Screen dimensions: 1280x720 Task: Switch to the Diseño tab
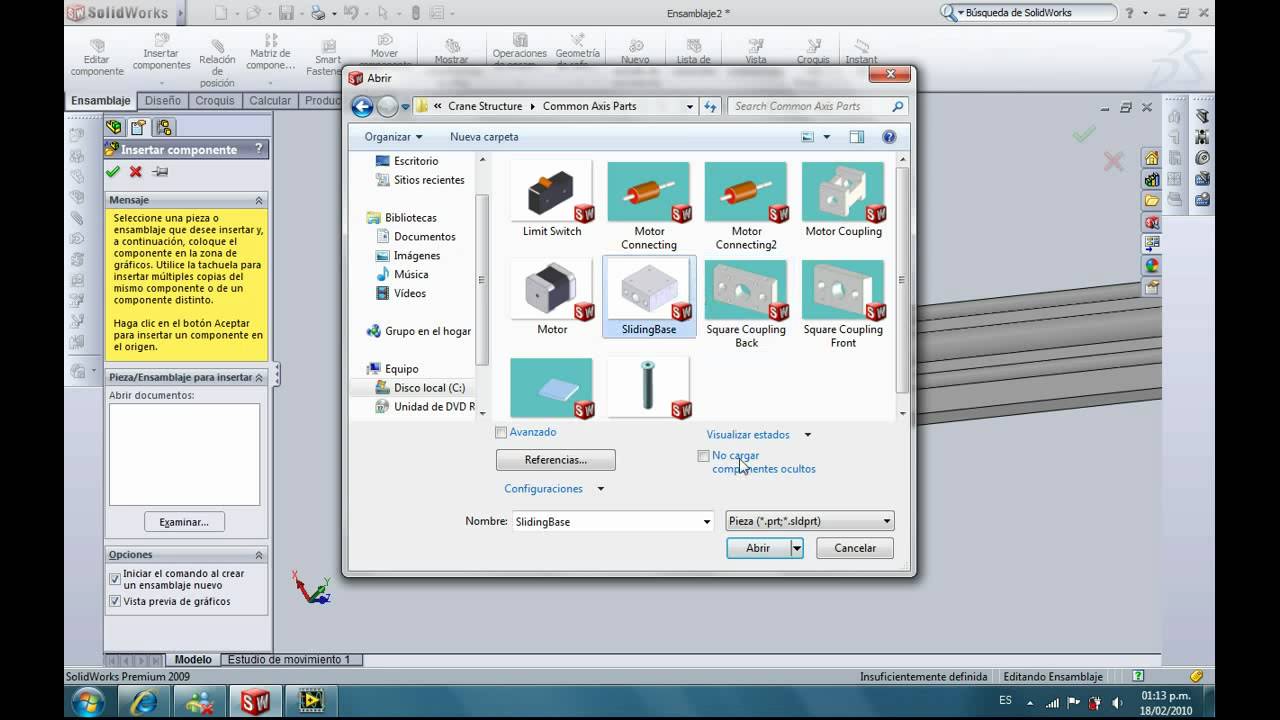coord(163,101)
